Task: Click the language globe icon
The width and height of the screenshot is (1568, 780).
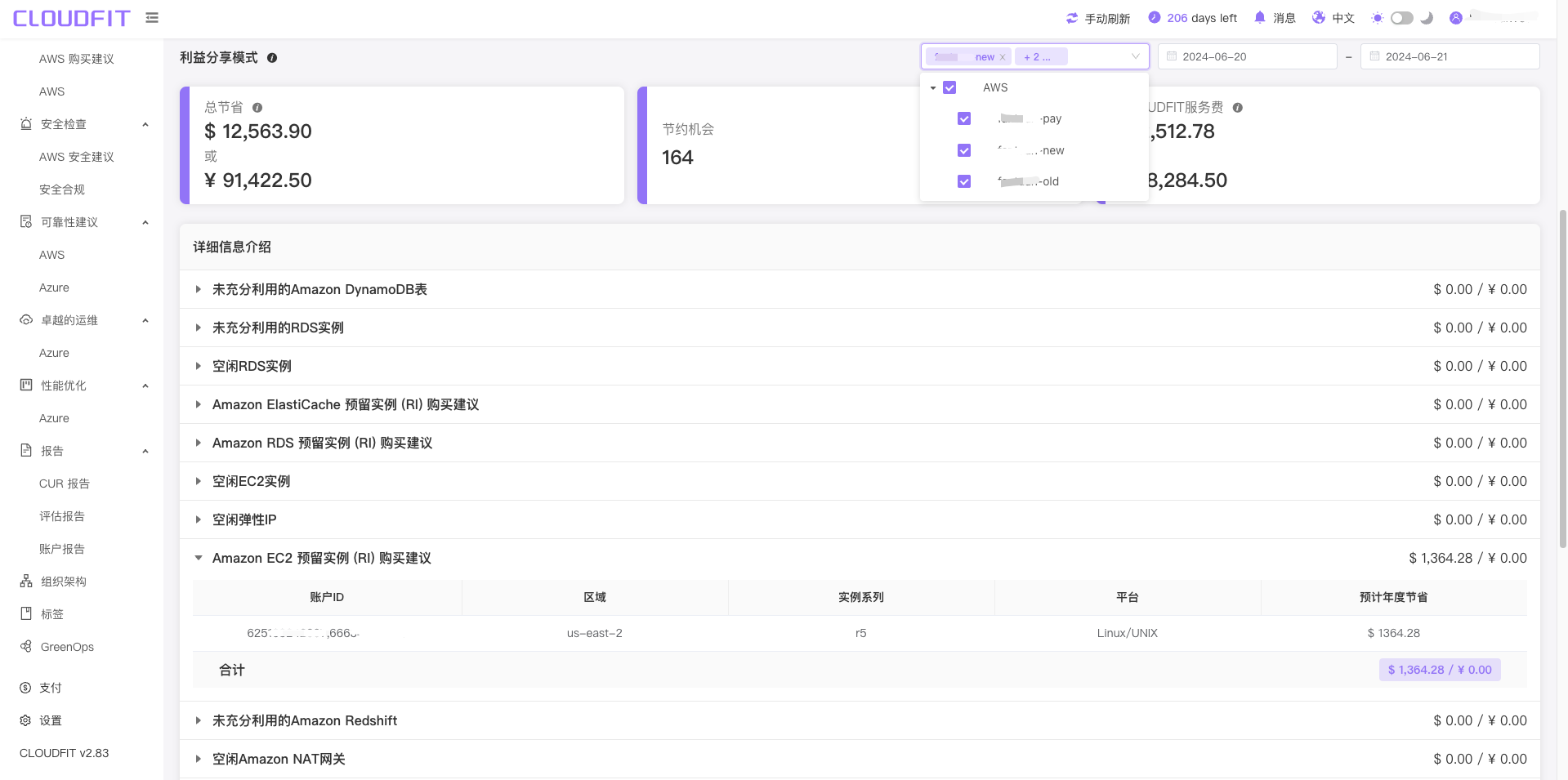Action: click(1319, 17)
